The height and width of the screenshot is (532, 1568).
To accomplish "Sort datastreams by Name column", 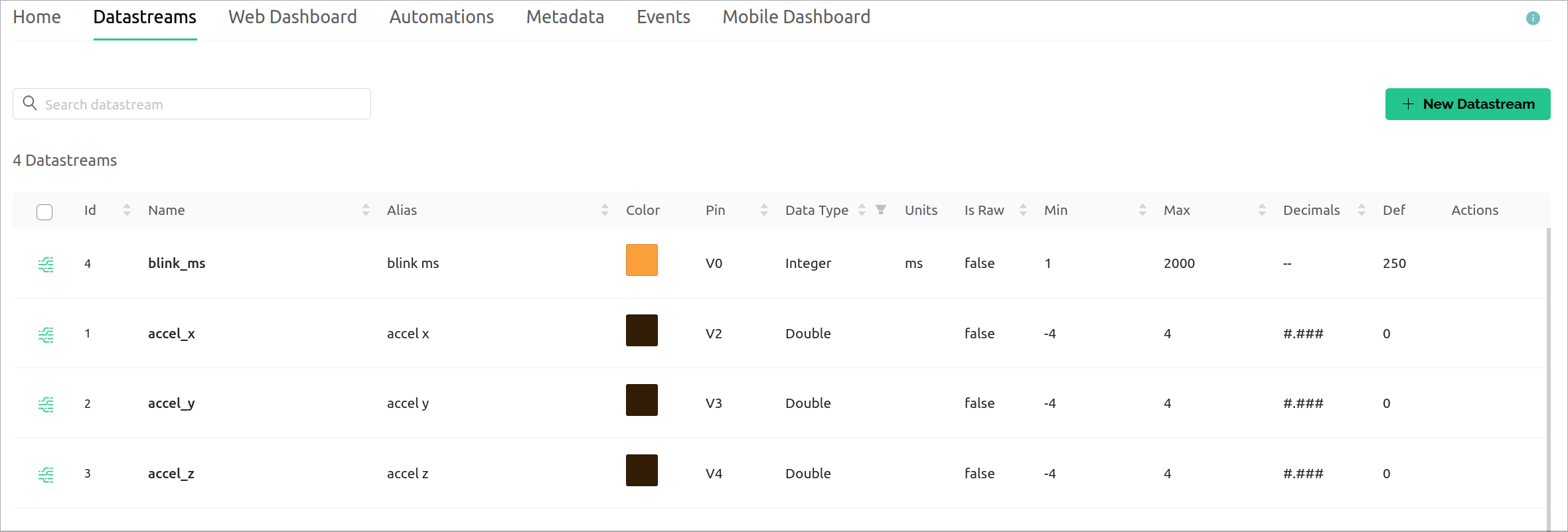I will pos(366,210).
